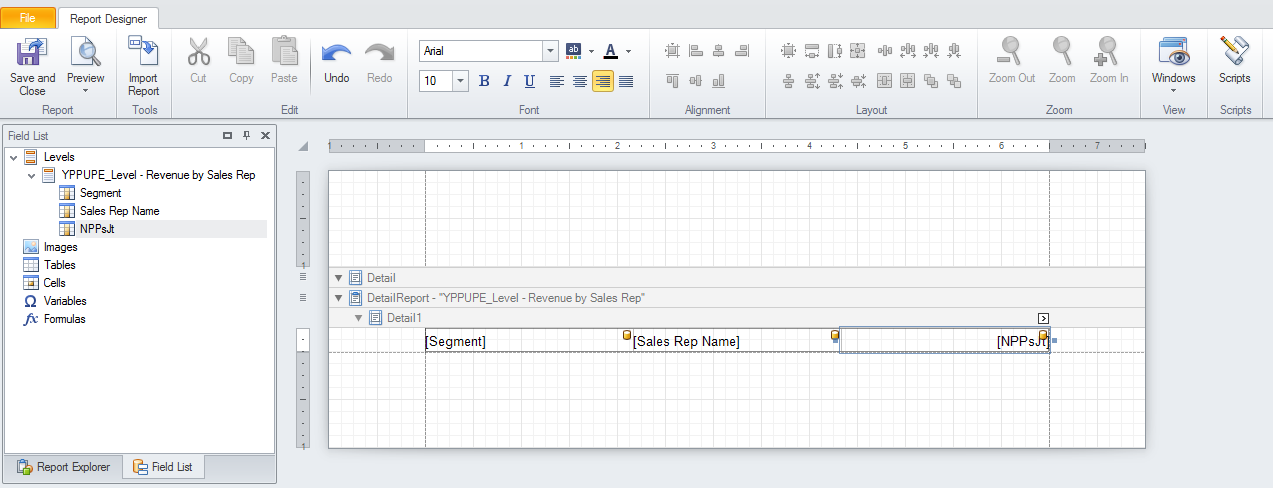Click the Align Lefts icon
The image size is (1273, 488).
point(695,50)
